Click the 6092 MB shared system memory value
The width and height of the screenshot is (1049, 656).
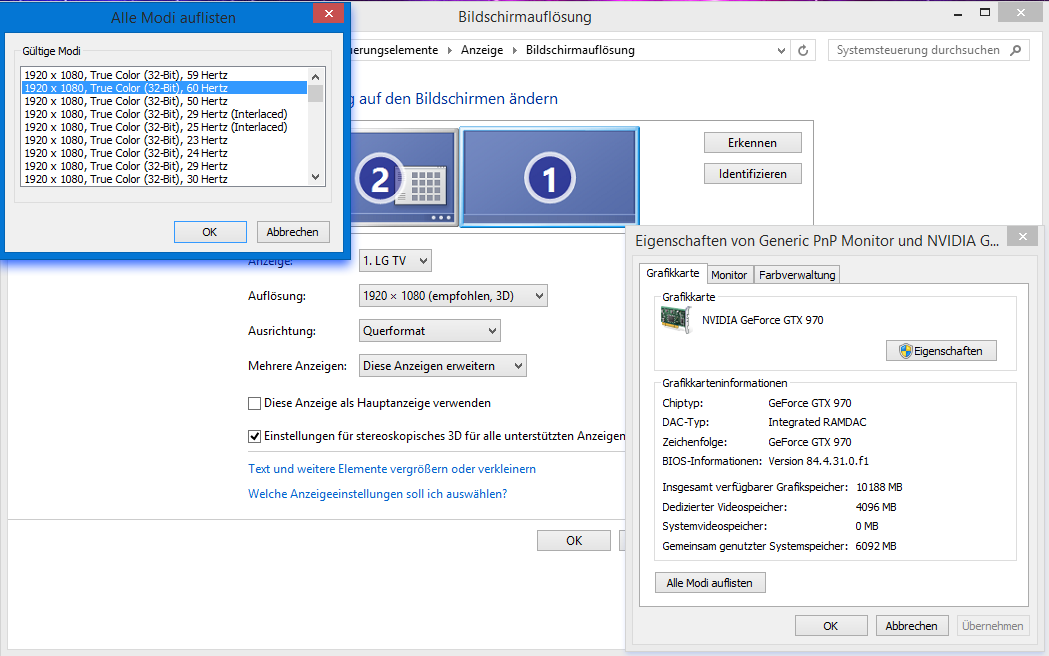pos(876,546)
